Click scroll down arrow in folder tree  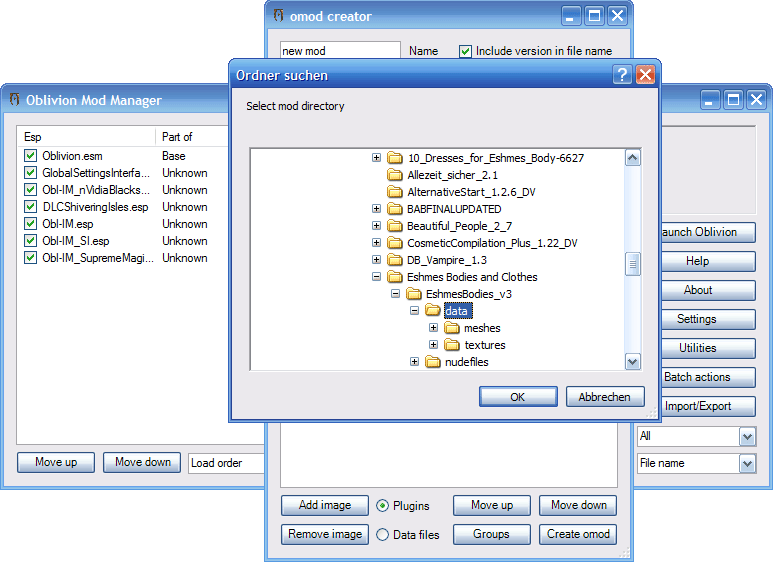click(x=633, y=362)
